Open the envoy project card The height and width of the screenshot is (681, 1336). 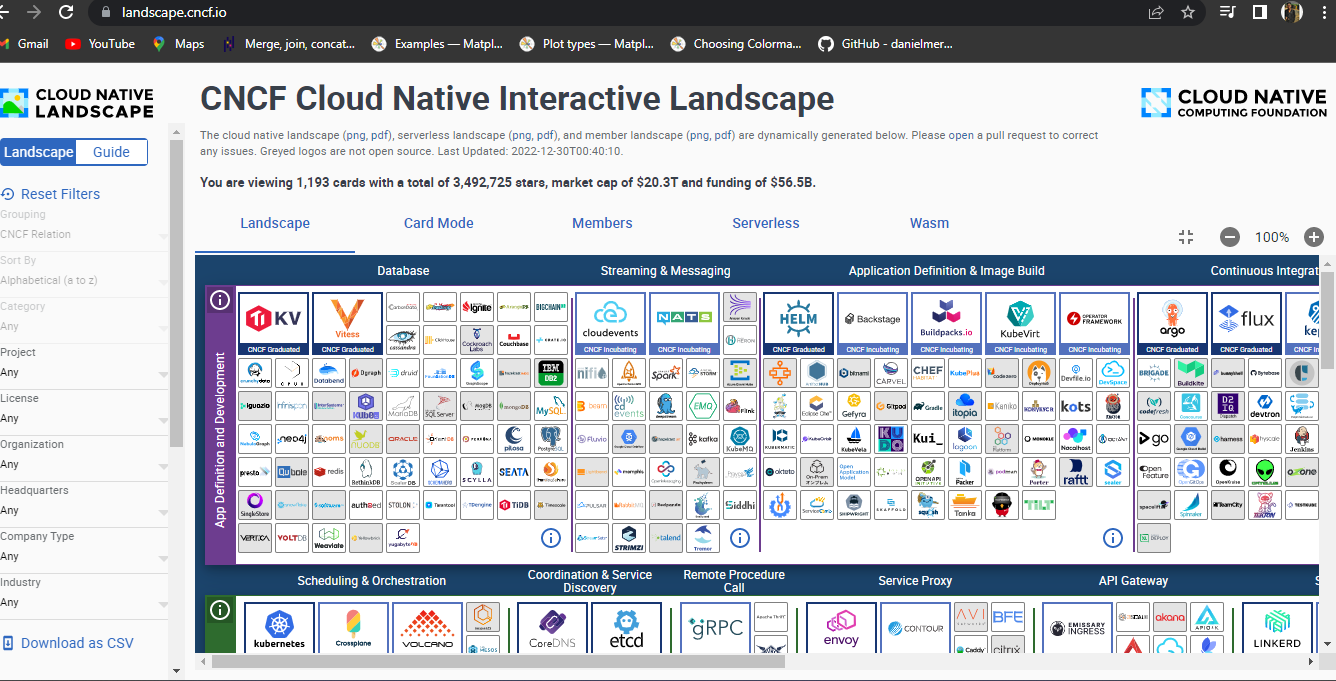pyautogui.click(x=841, y=628)
